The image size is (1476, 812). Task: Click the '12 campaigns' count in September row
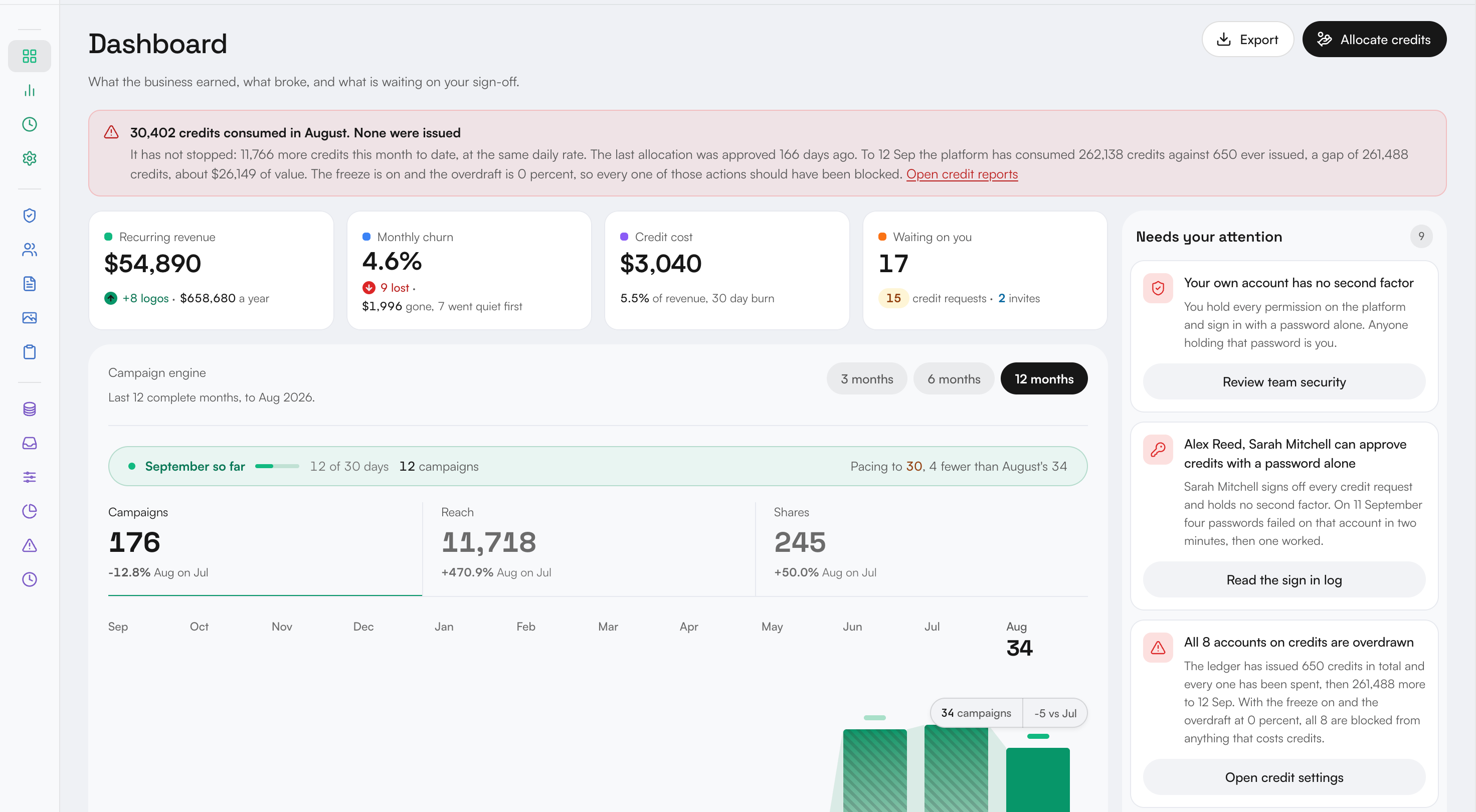point(438,466)
